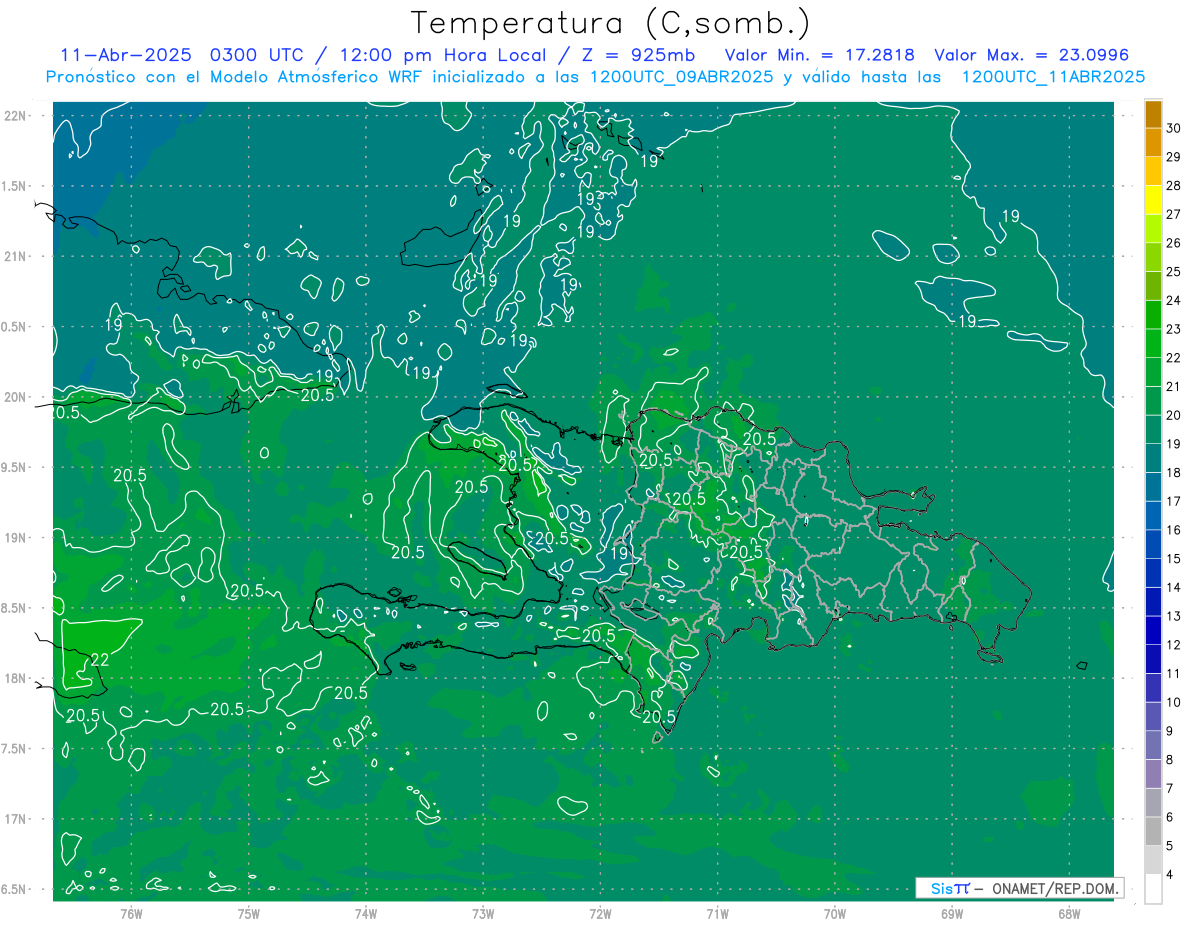Click the '72W' longitude axis label

600,913
